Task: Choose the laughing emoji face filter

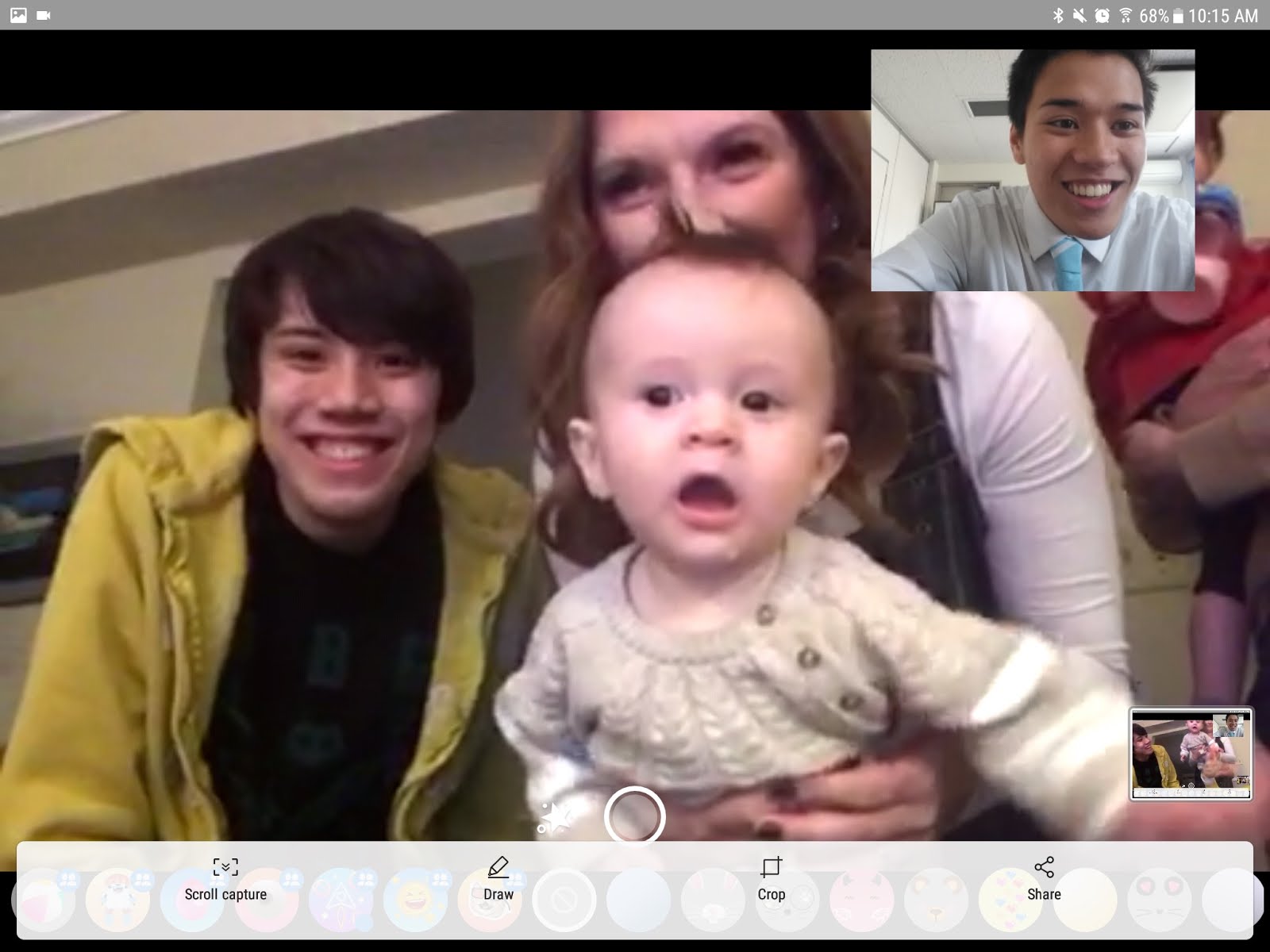Action: pyautogui.click(x=415, y=901)
